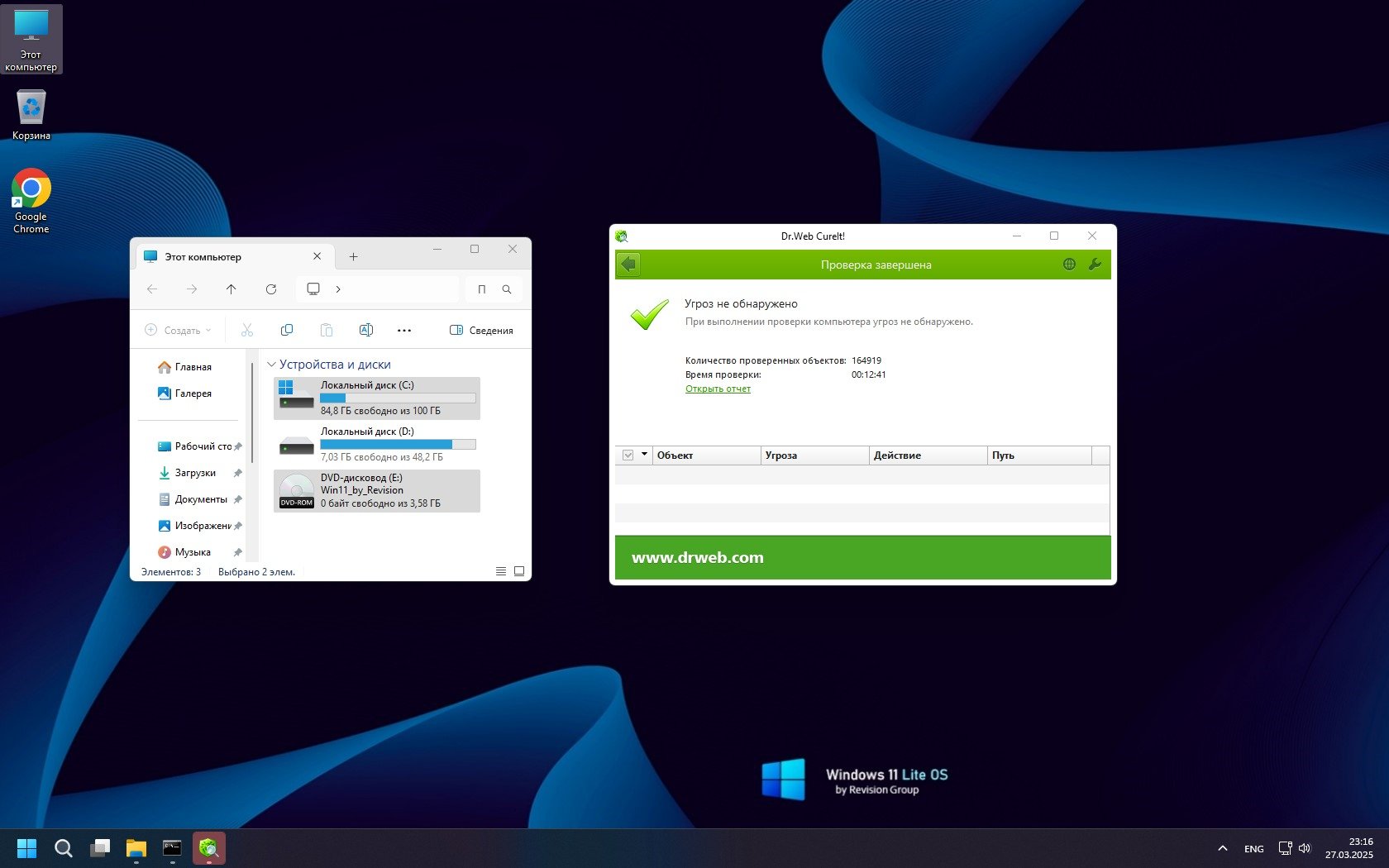Viewport: 1389px width, 868px height.
Task: Close the Этот компьютер Explorer tab
Action: click(x=317, y=256)
